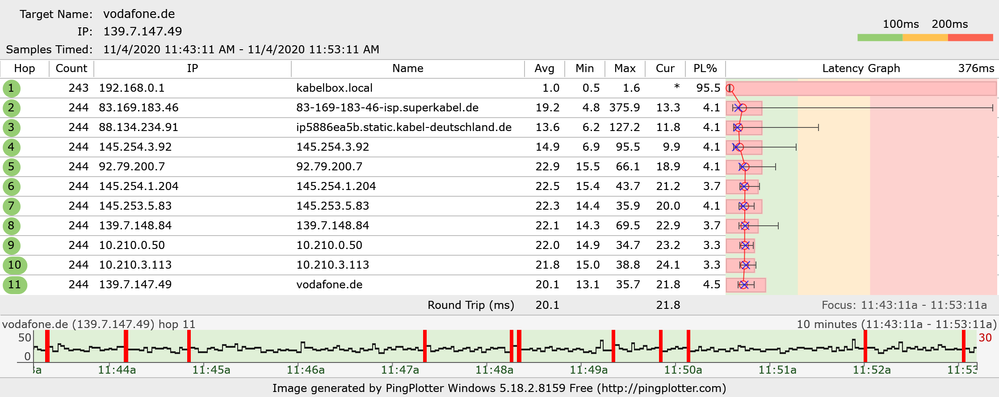Click hop 1 red packet loss bar
The image size is (999, 397).
tap(861, 89)
